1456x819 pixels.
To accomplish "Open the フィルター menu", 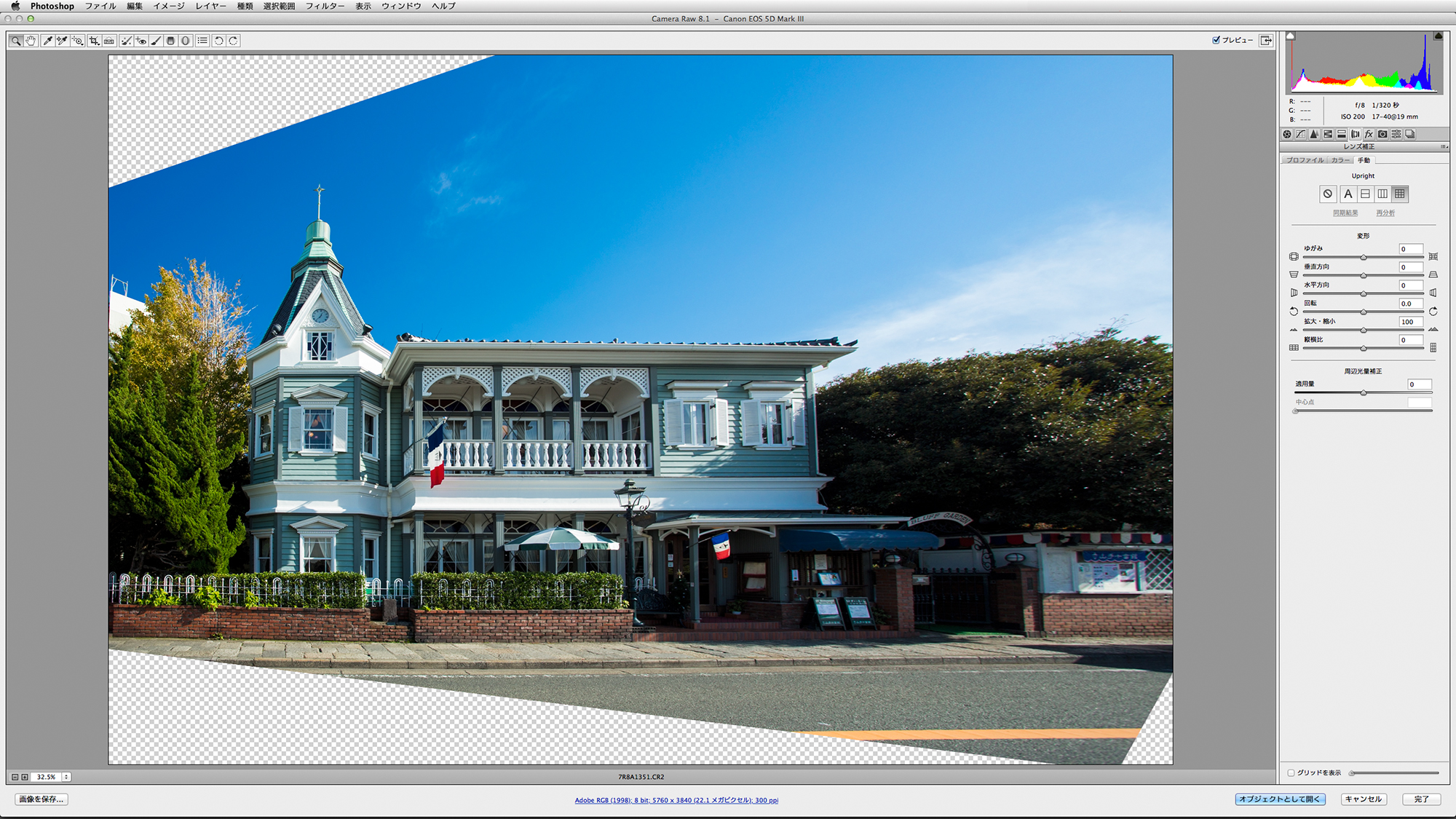I will [x=325, y=6].
